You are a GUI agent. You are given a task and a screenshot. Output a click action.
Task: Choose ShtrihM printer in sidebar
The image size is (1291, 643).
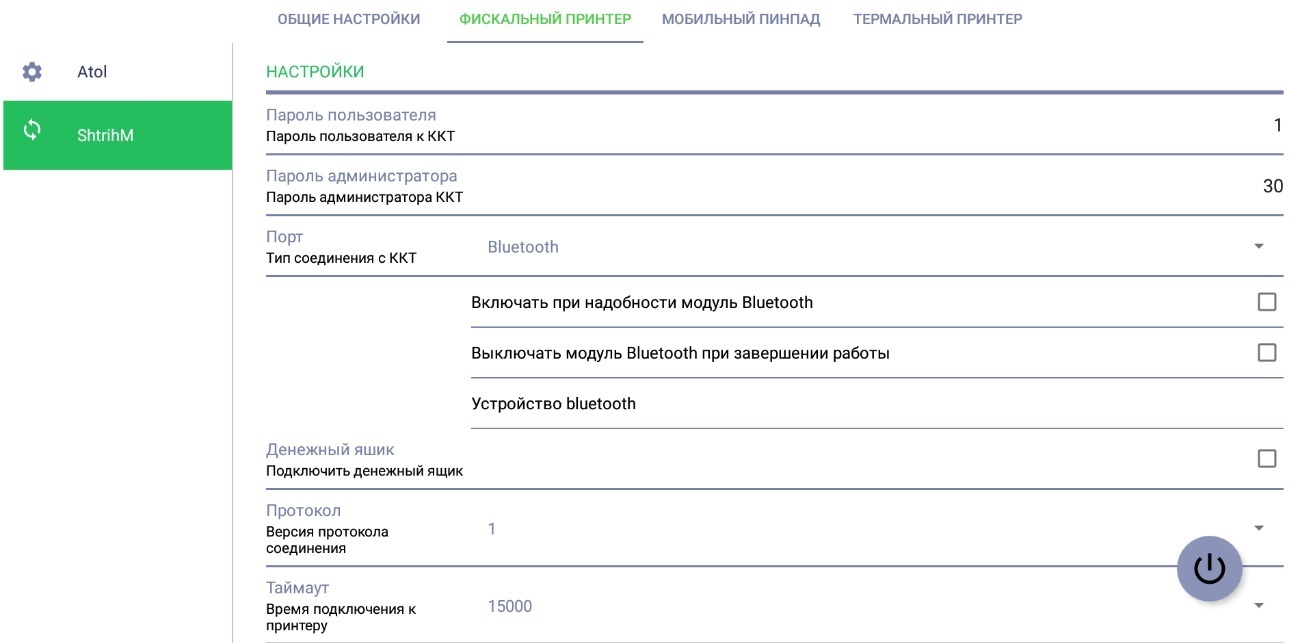(105, 135)
